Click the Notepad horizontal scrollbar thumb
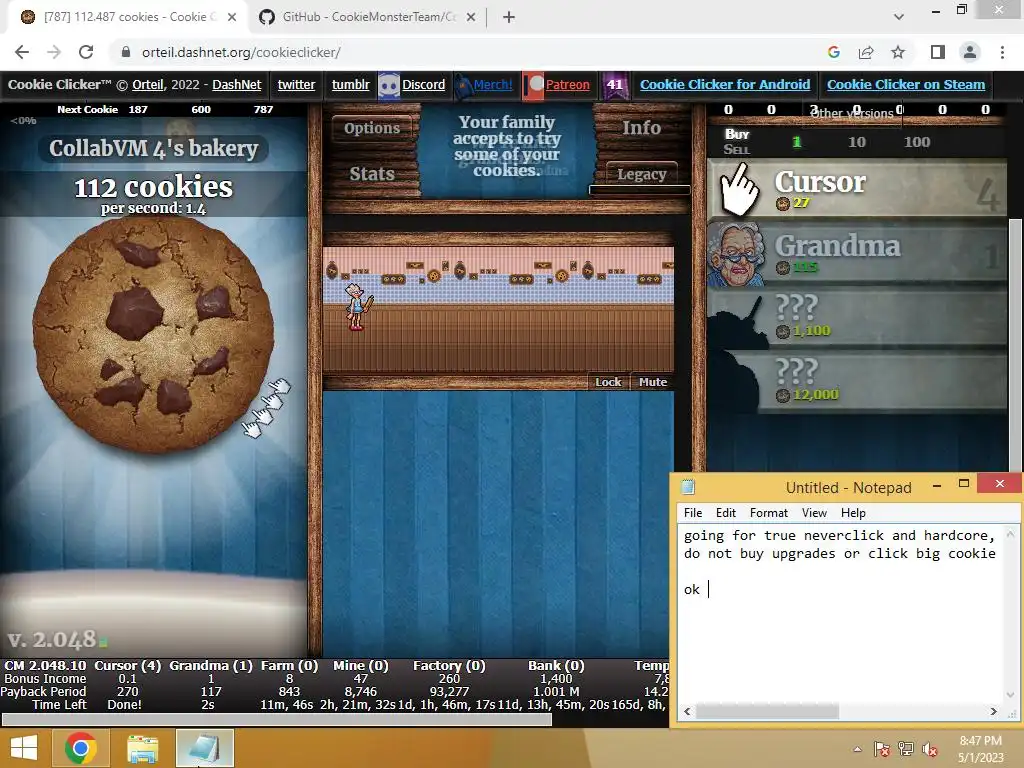 pos(767,711)
